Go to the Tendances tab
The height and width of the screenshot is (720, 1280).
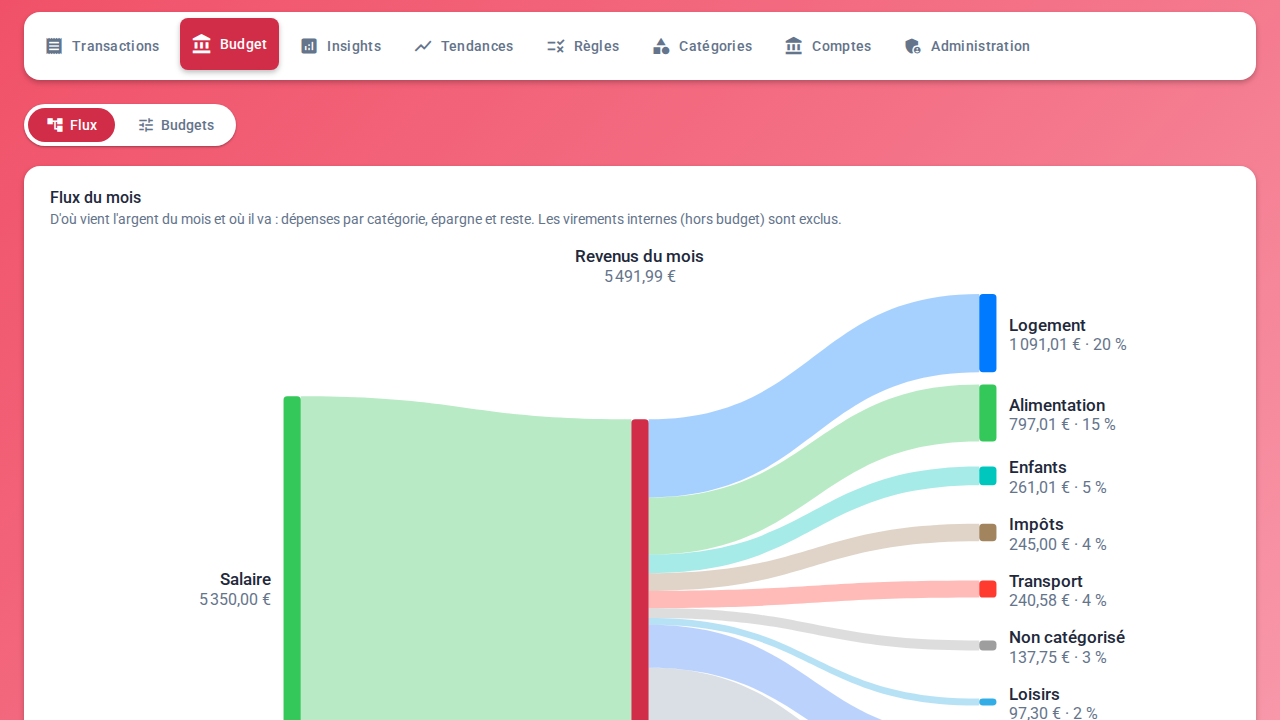tap(464, 46)
